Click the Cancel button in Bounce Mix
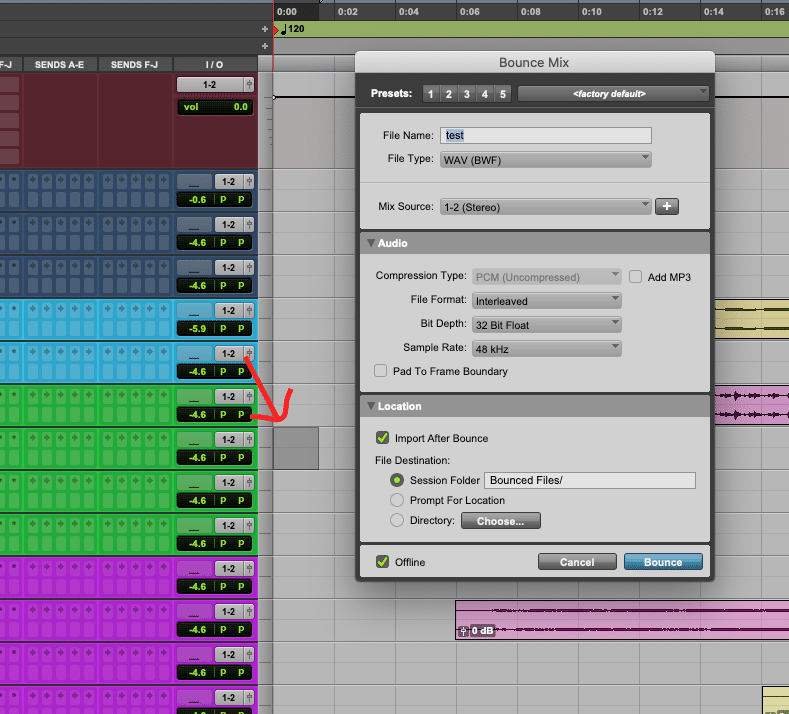This screenshot has height=714, width=789. pyautogui.click(x=577, y=562)
